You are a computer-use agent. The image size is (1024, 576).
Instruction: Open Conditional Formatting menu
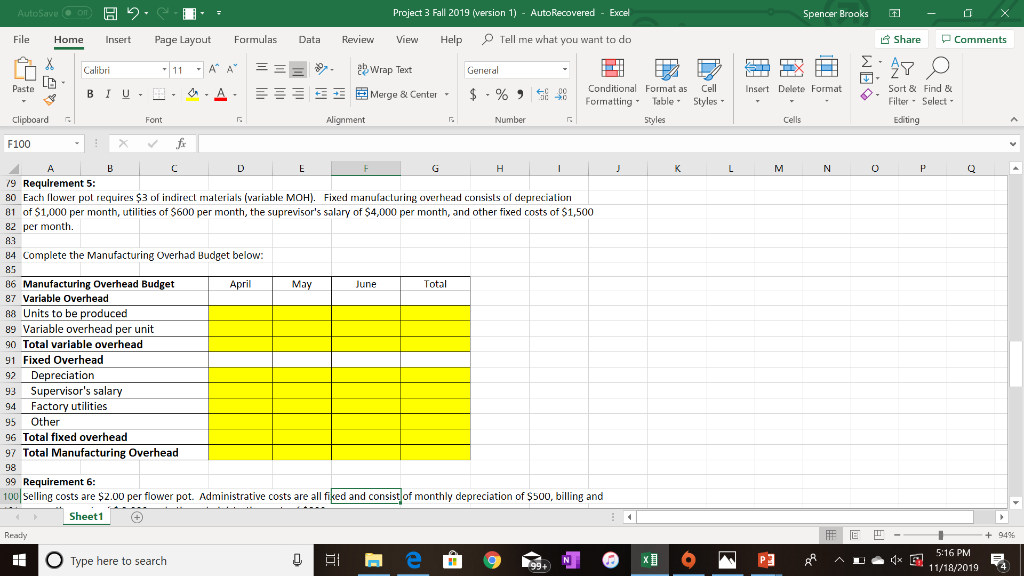click(x=612, y=82)
